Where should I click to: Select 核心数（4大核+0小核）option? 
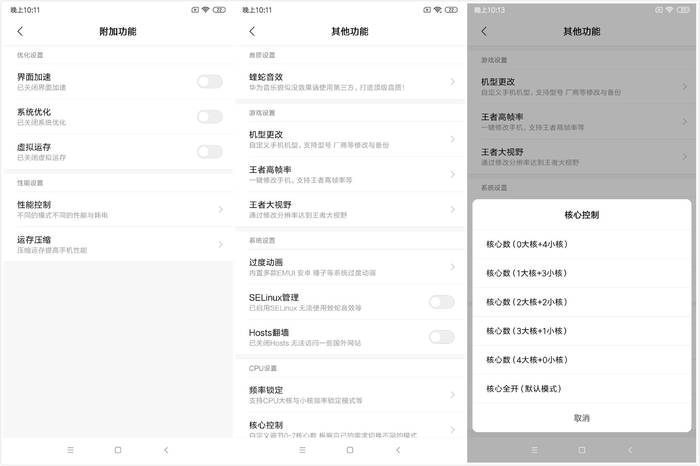pyautogui.click(x=582, y=360)
